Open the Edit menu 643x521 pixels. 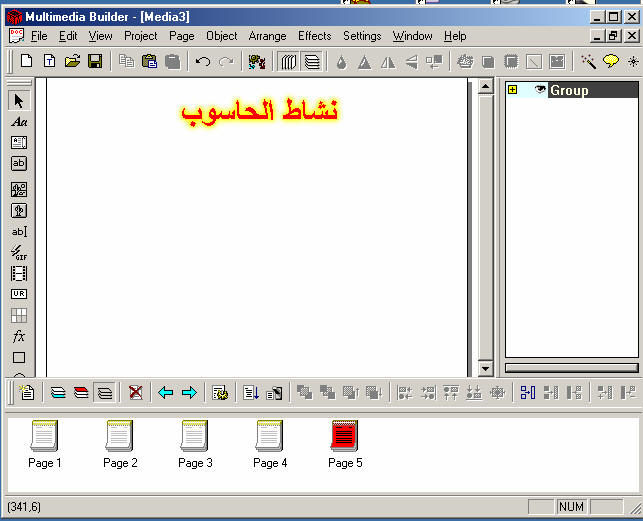coord(68,36)
